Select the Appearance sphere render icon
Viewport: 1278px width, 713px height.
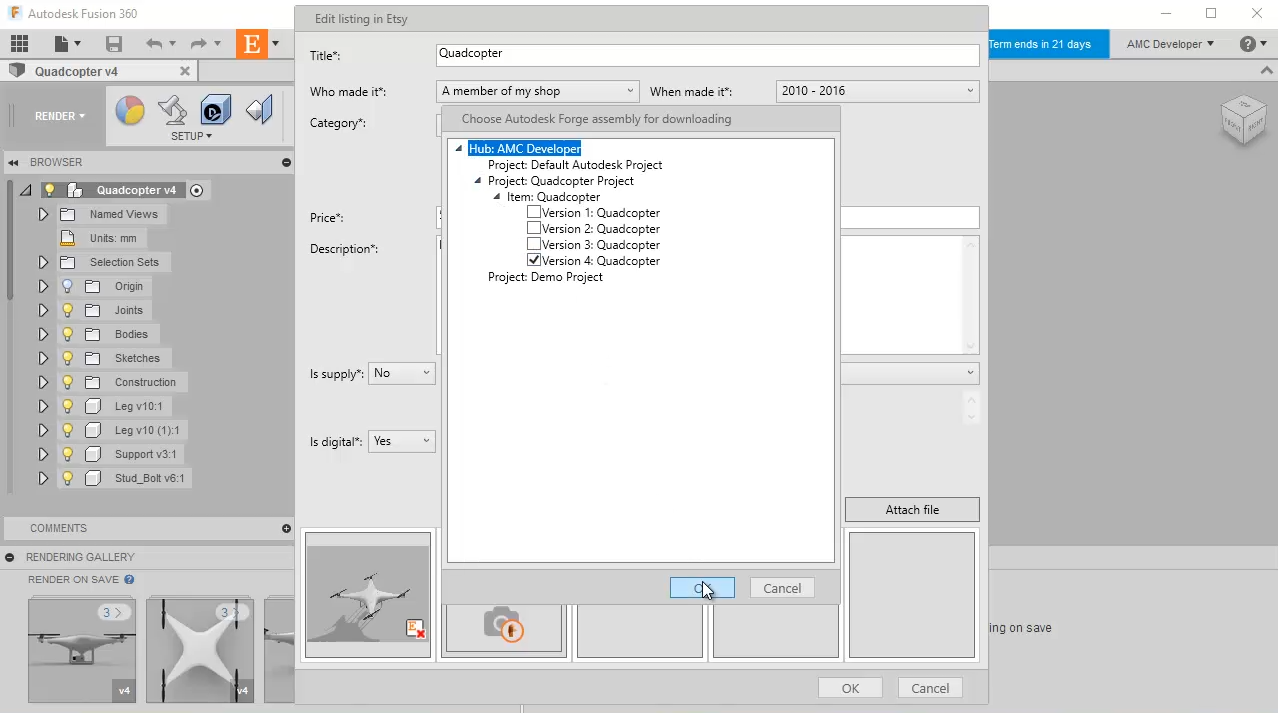click(x=130, y=110)
